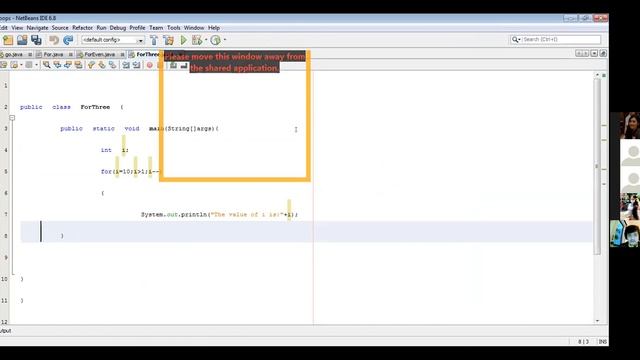The height and width of the screenshot is (360, 640).
Task: Click the Open Project toolbar icon
Action: (22, 40)
